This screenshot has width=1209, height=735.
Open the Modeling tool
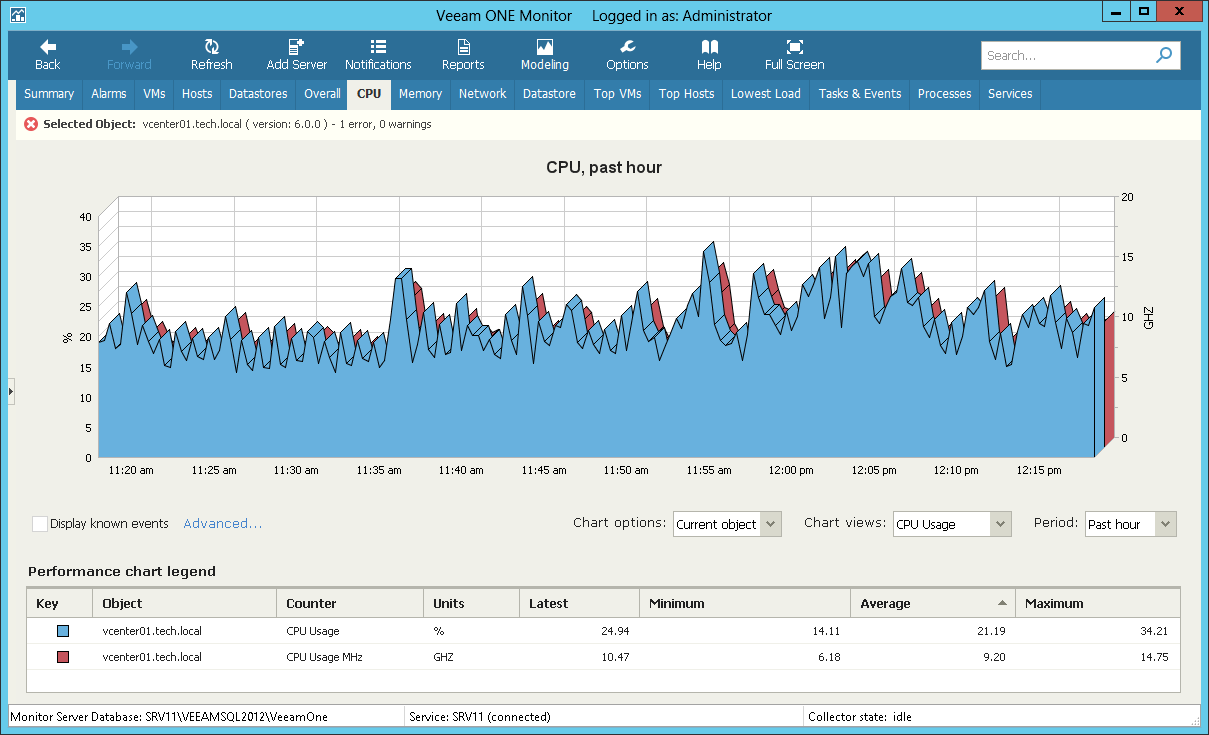tap(544, 55)
